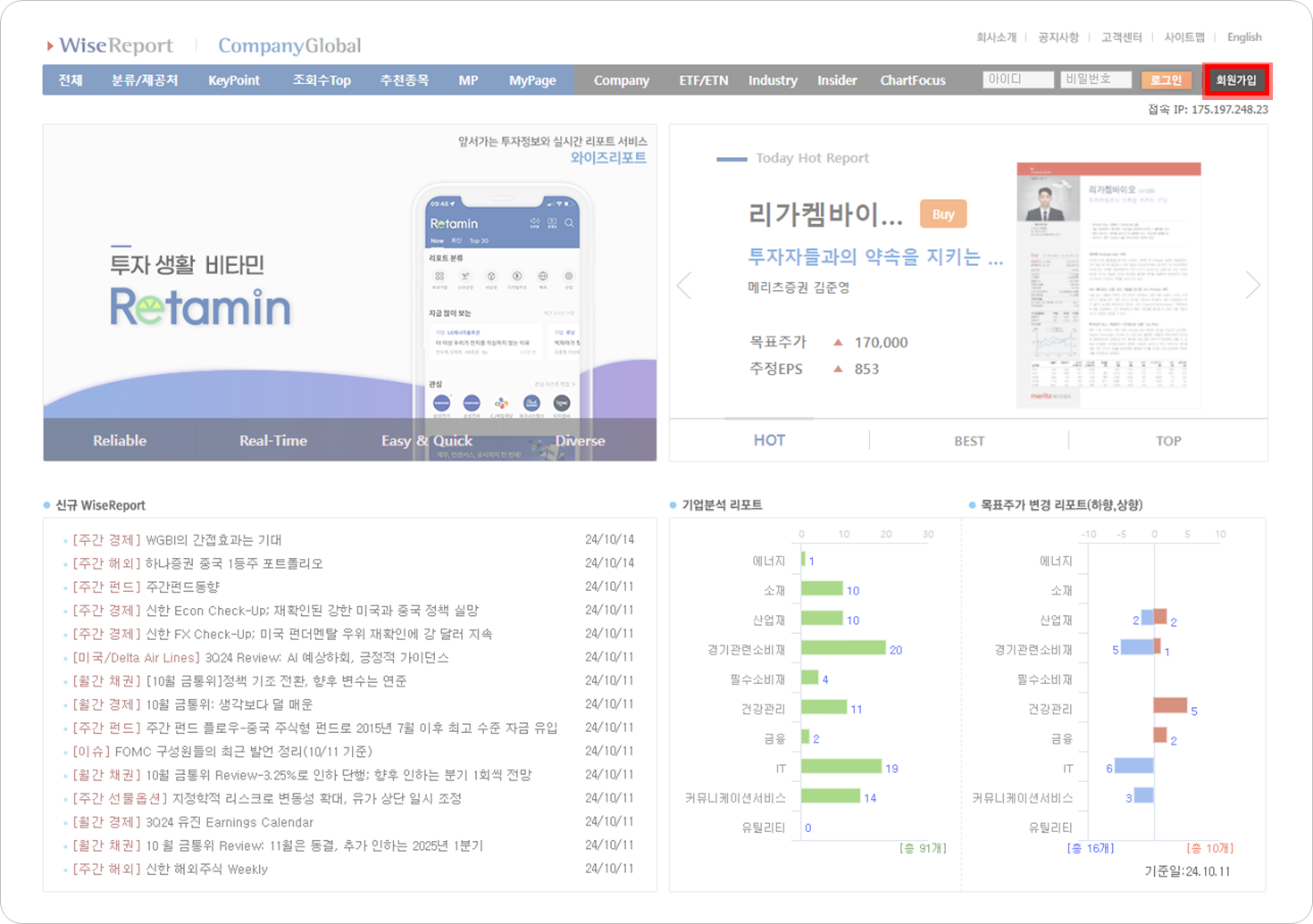Select KeyPoint in the navigation bar
The width and height of the screenshot is (1313, 924).
pyautogui.click(x=234, y=80)
